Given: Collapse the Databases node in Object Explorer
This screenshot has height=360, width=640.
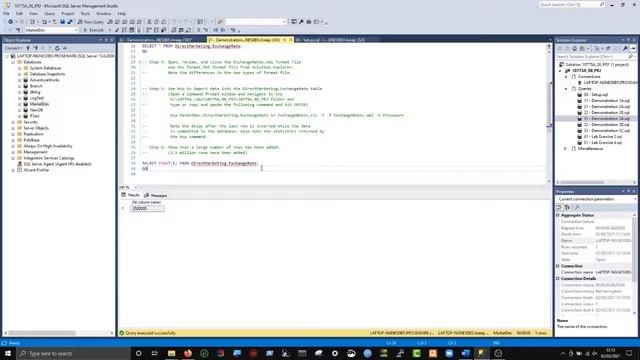Looking at the screenshot, I should click(13, 62).
